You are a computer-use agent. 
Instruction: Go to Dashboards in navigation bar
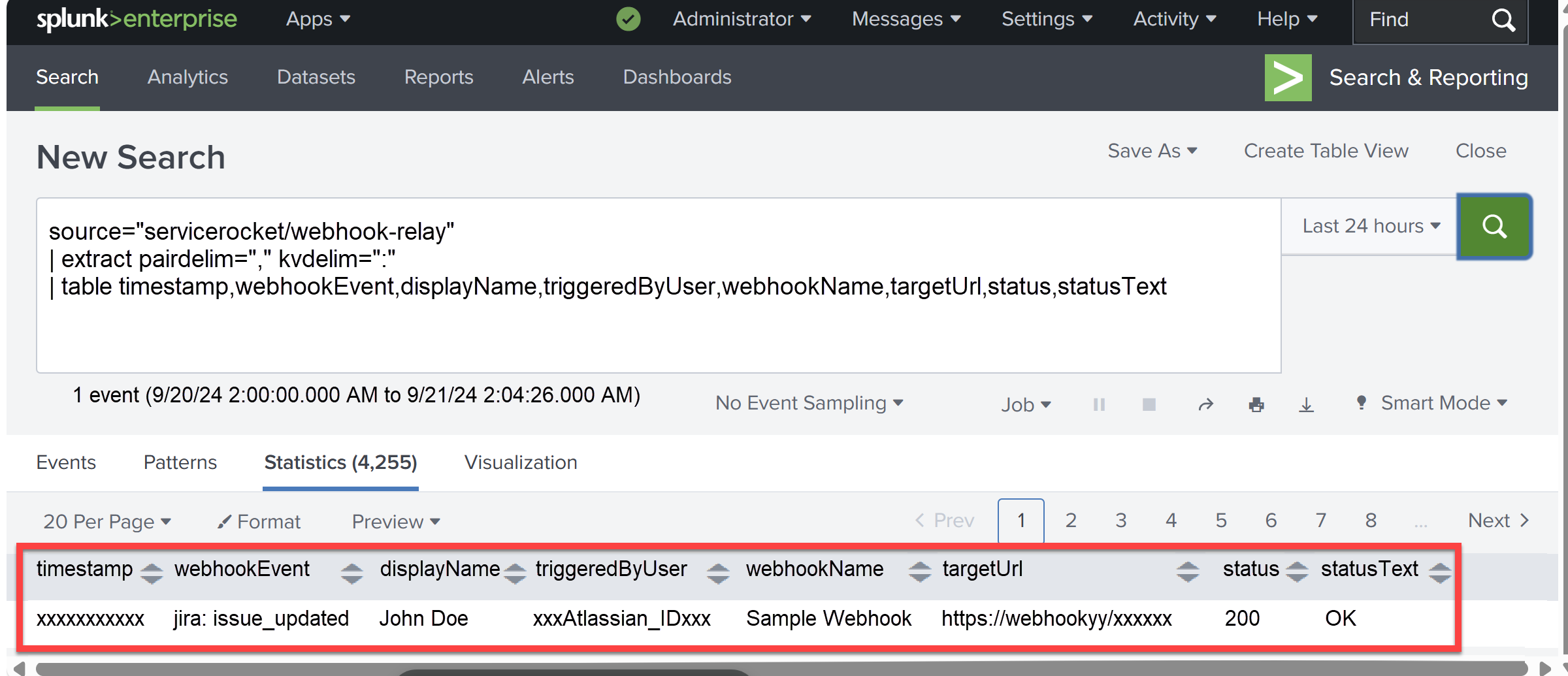point(677,77)
